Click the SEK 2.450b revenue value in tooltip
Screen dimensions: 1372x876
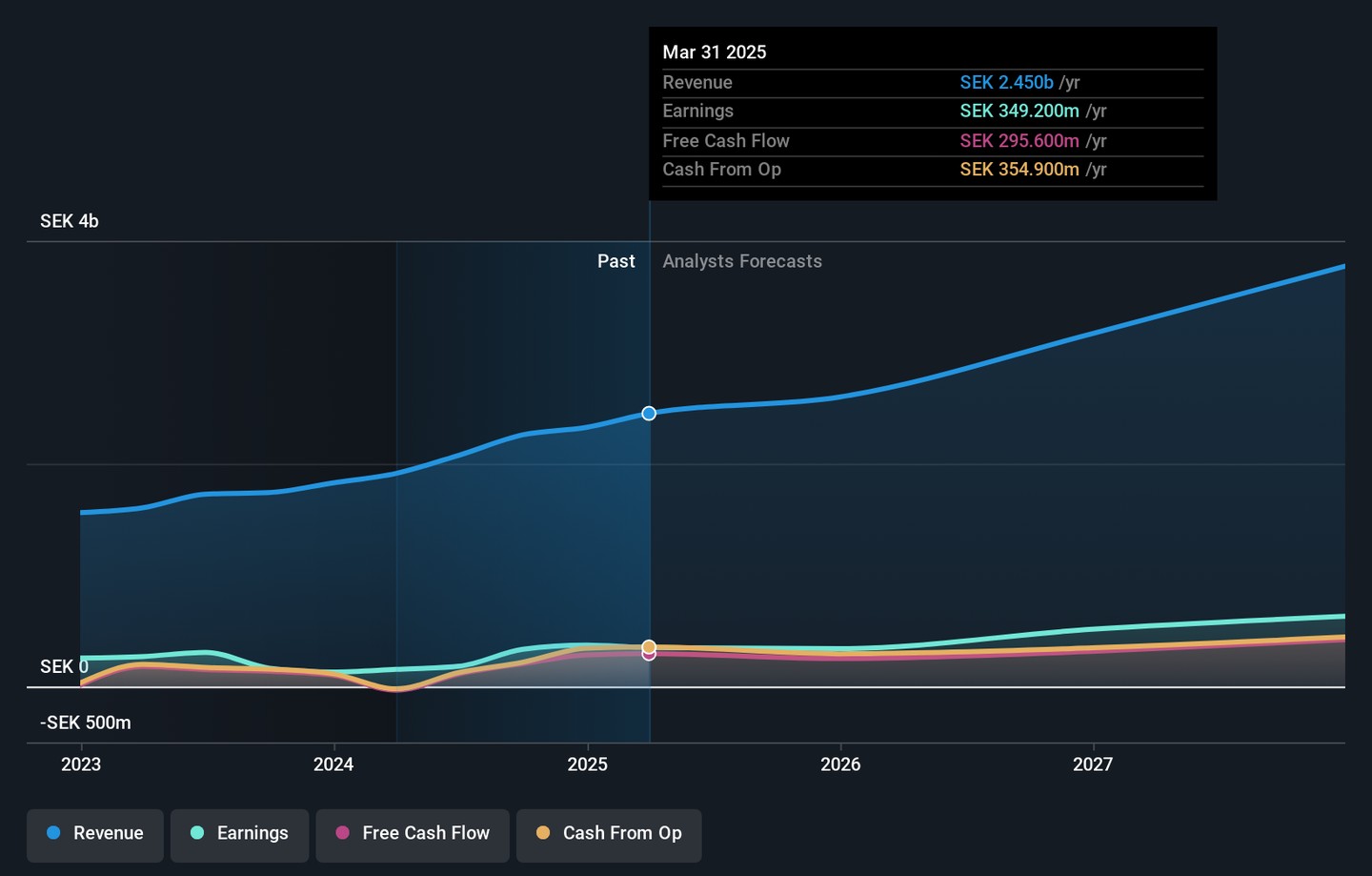[1006, 82]
